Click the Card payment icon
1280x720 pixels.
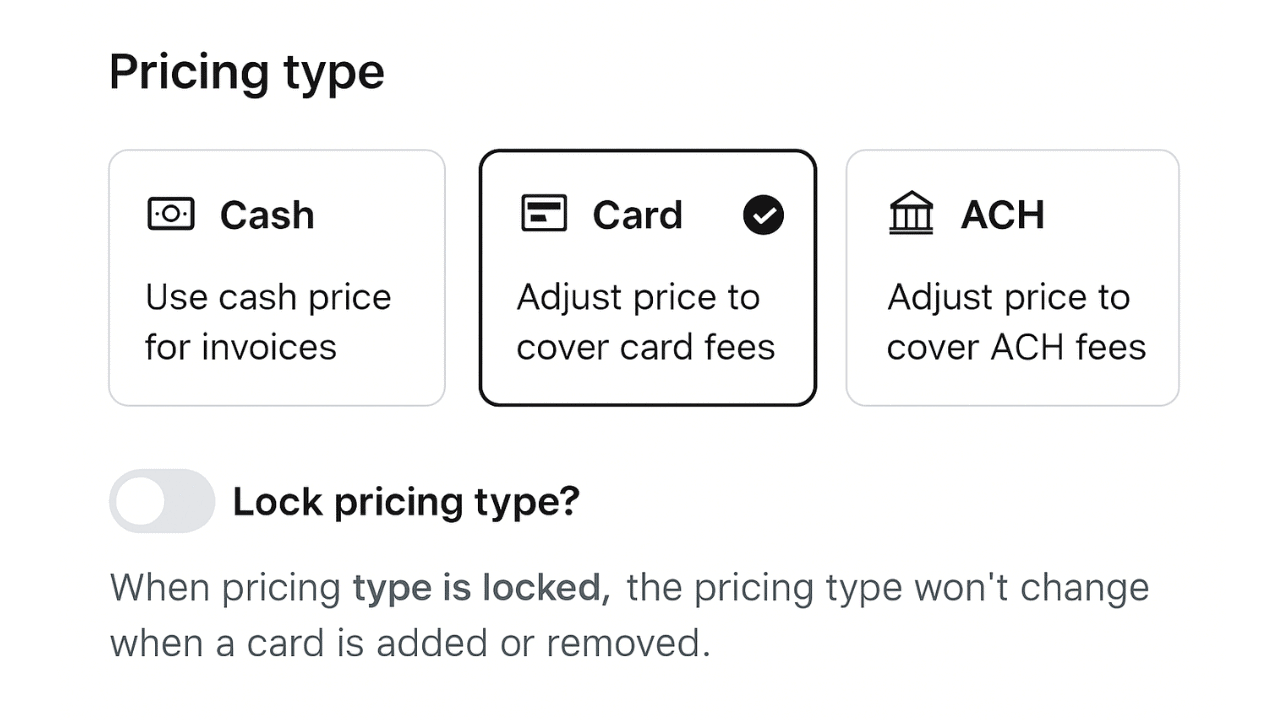[x=544, y=214]
